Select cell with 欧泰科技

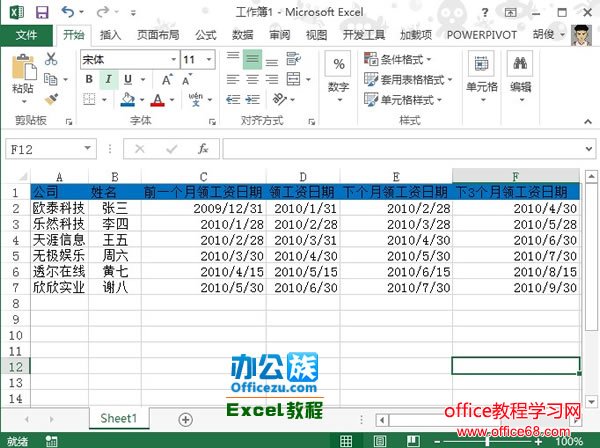pyautogui.click(x=59, y=208)
